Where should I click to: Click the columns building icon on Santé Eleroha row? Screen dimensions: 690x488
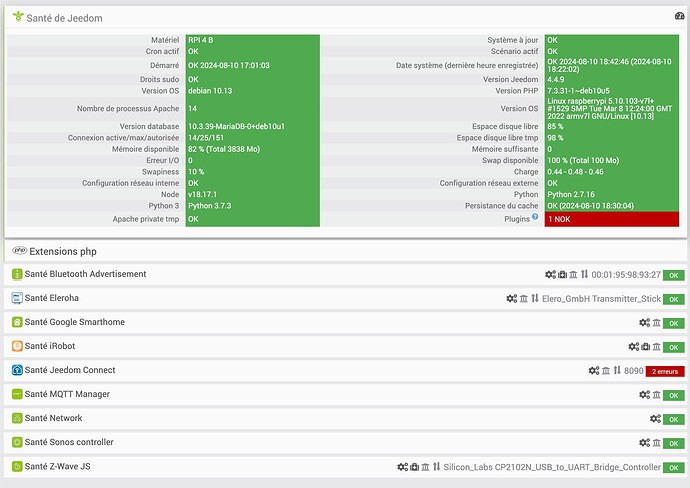(524, 299)
